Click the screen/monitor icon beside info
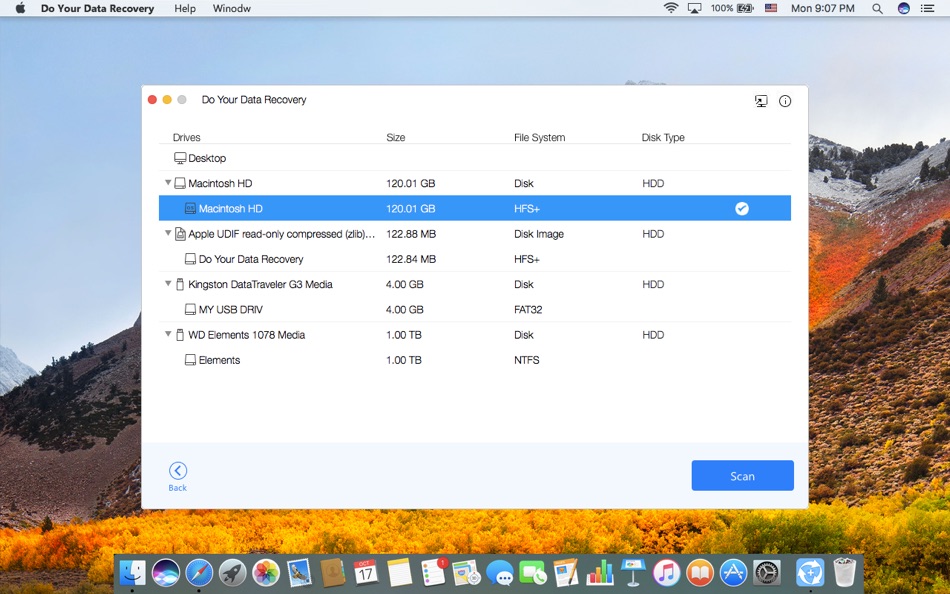Screen dimensions: 950x594 click(x=761, y=101)
